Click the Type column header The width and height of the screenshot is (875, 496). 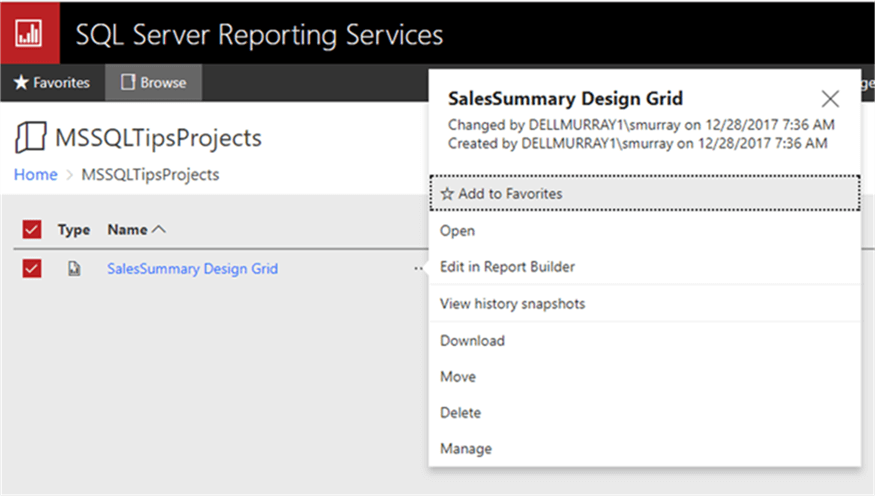click(x=74, y=230)
